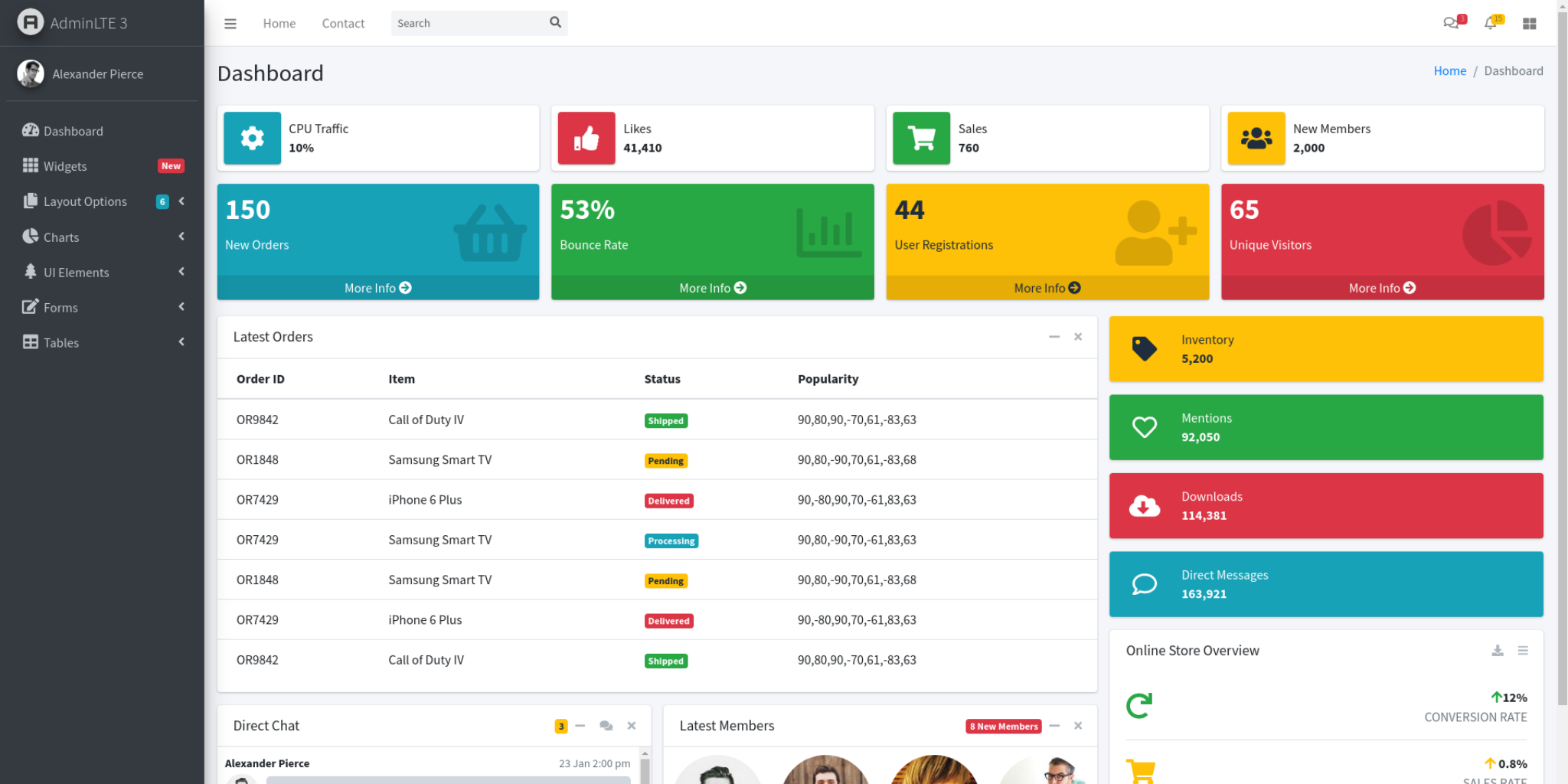Click the Contact navbar item

[343, 24]
